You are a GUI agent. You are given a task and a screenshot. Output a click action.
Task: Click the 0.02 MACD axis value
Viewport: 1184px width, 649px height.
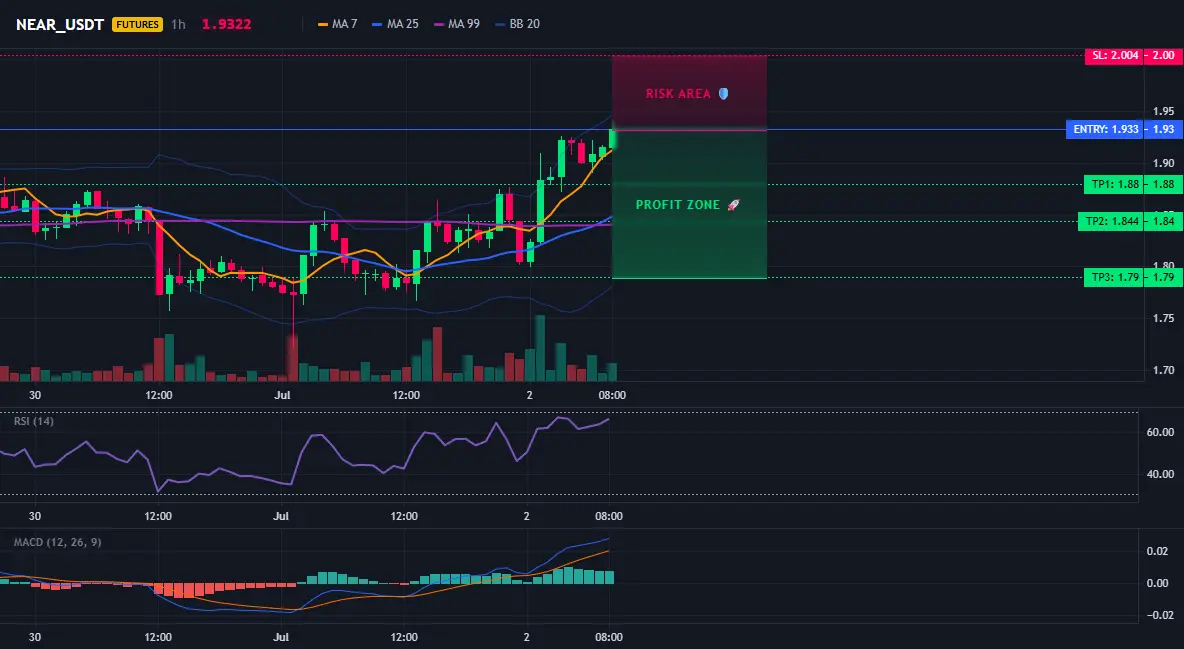coord(1158,552)
